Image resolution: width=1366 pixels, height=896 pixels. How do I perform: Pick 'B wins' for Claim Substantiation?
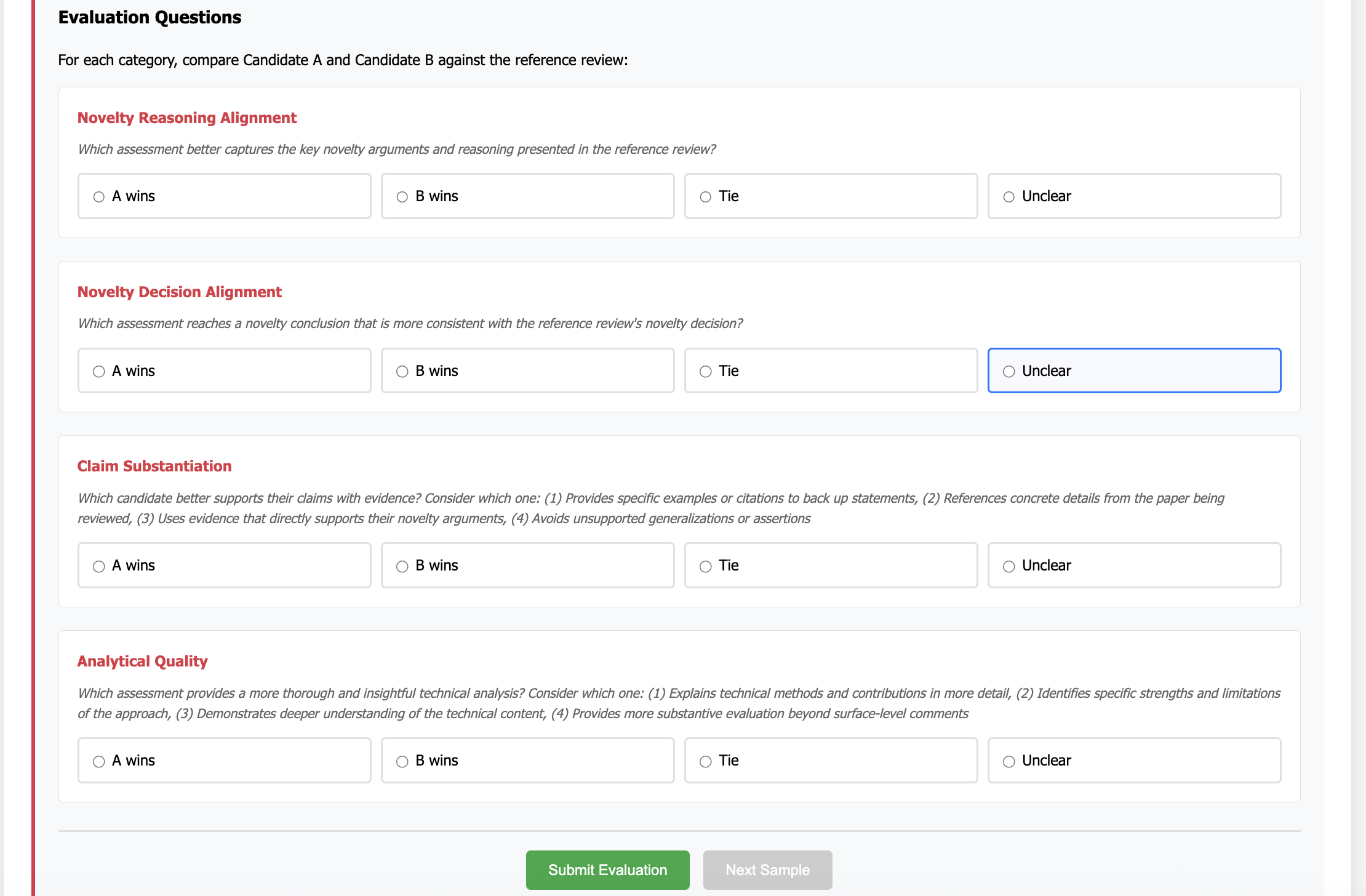coord(402,566)
